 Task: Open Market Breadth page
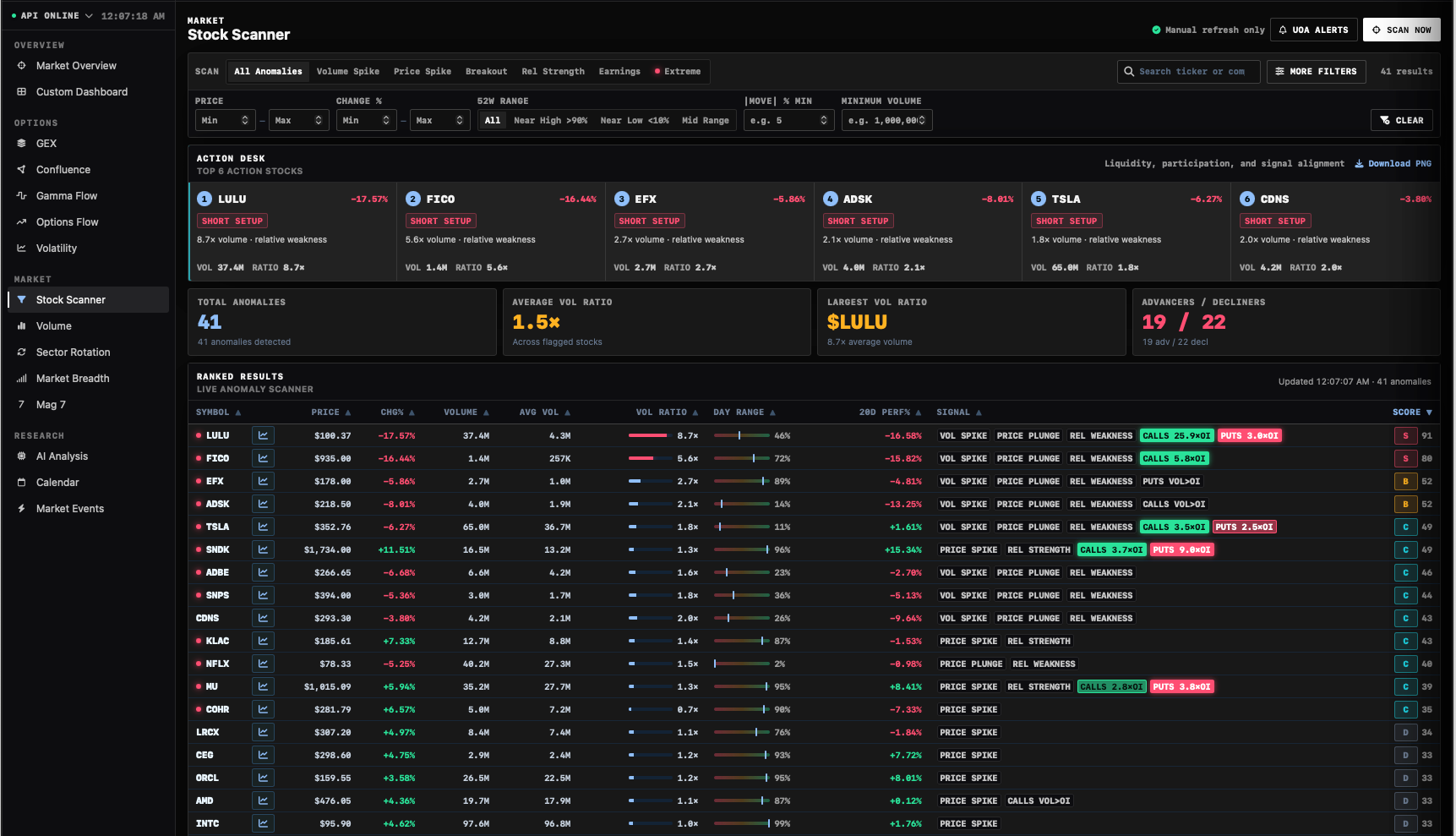point(88,379)
